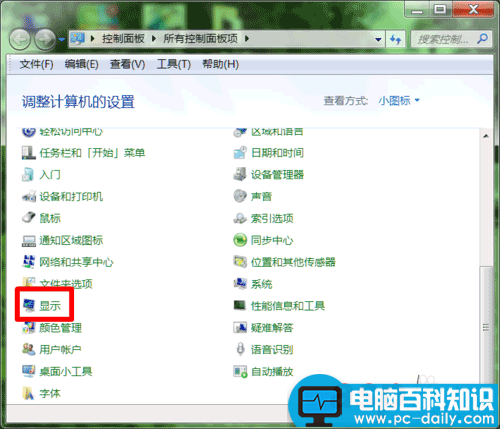Open the 同步中心 green icon

tap(240, 240)
